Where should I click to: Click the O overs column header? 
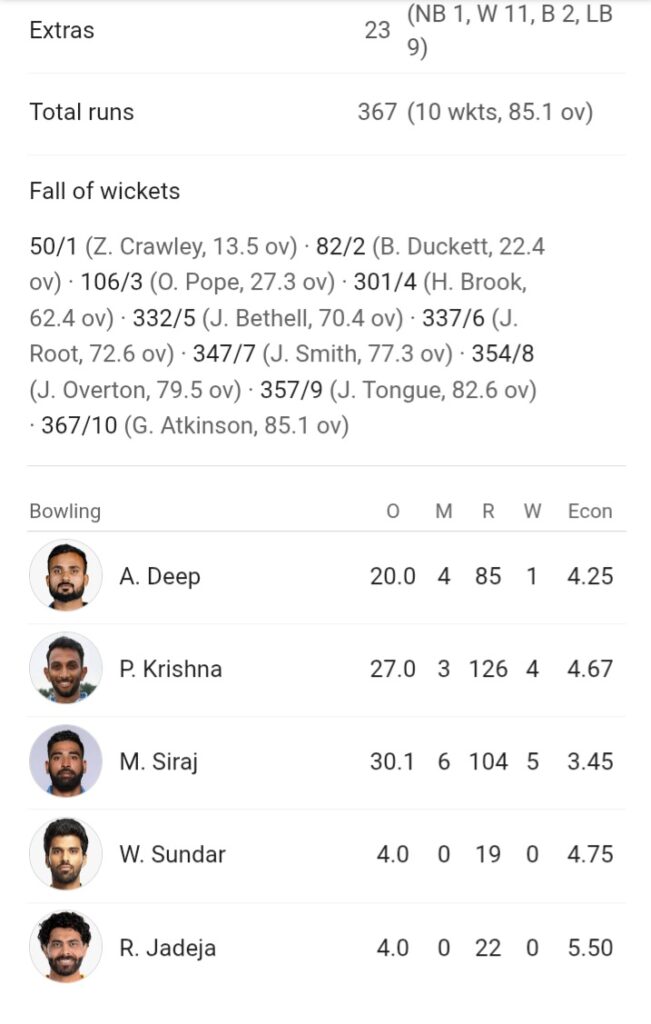[x=392, y=511]
